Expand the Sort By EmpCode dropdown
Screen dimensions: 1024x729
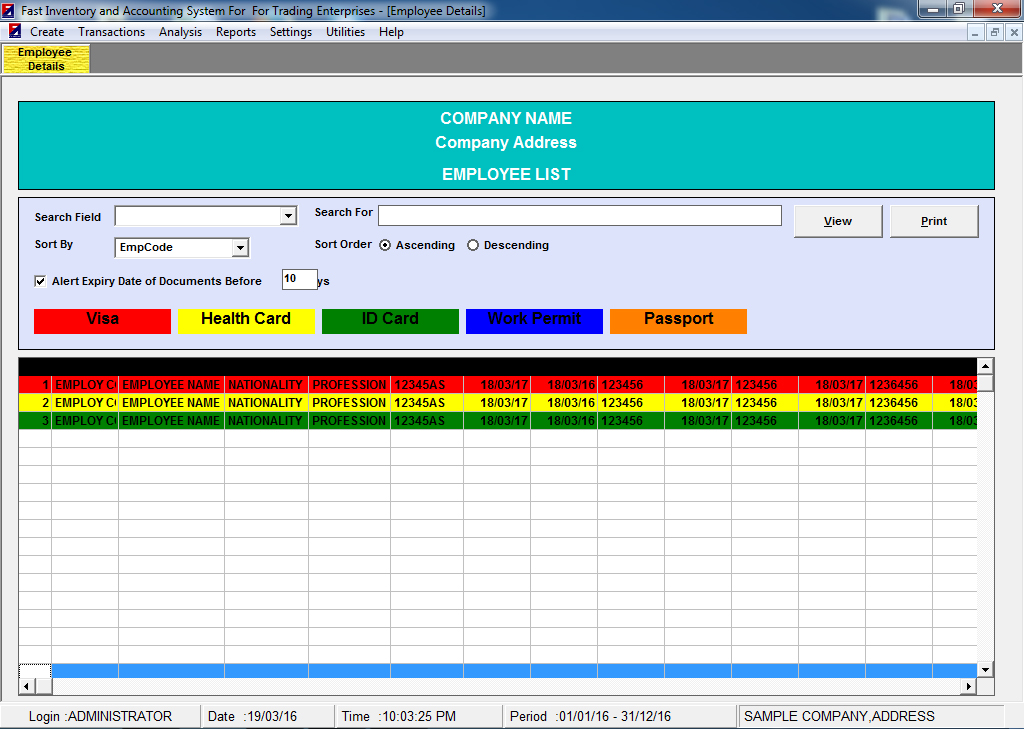[239, 248]
